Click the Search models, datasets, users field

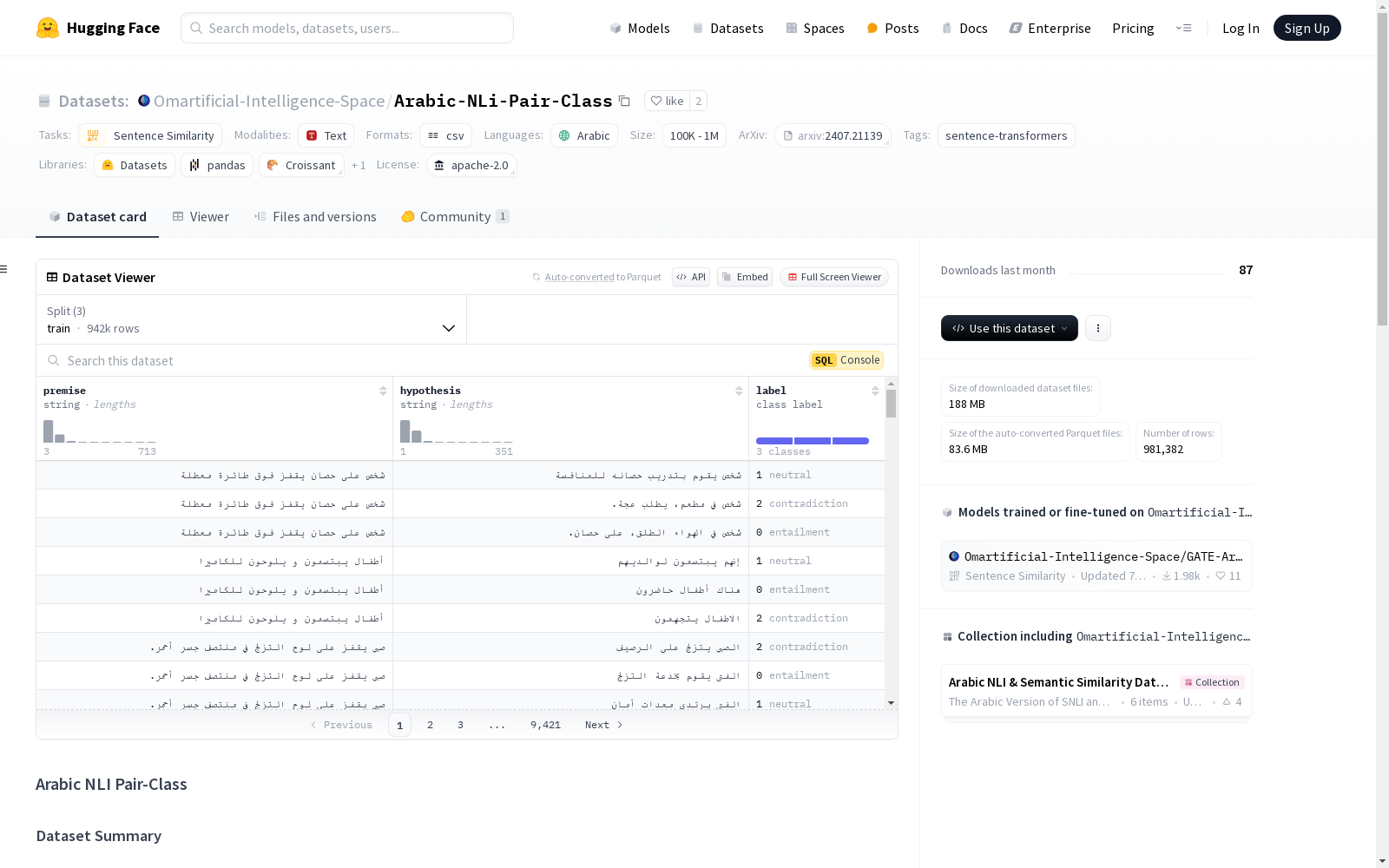click(x=347, y=28)
